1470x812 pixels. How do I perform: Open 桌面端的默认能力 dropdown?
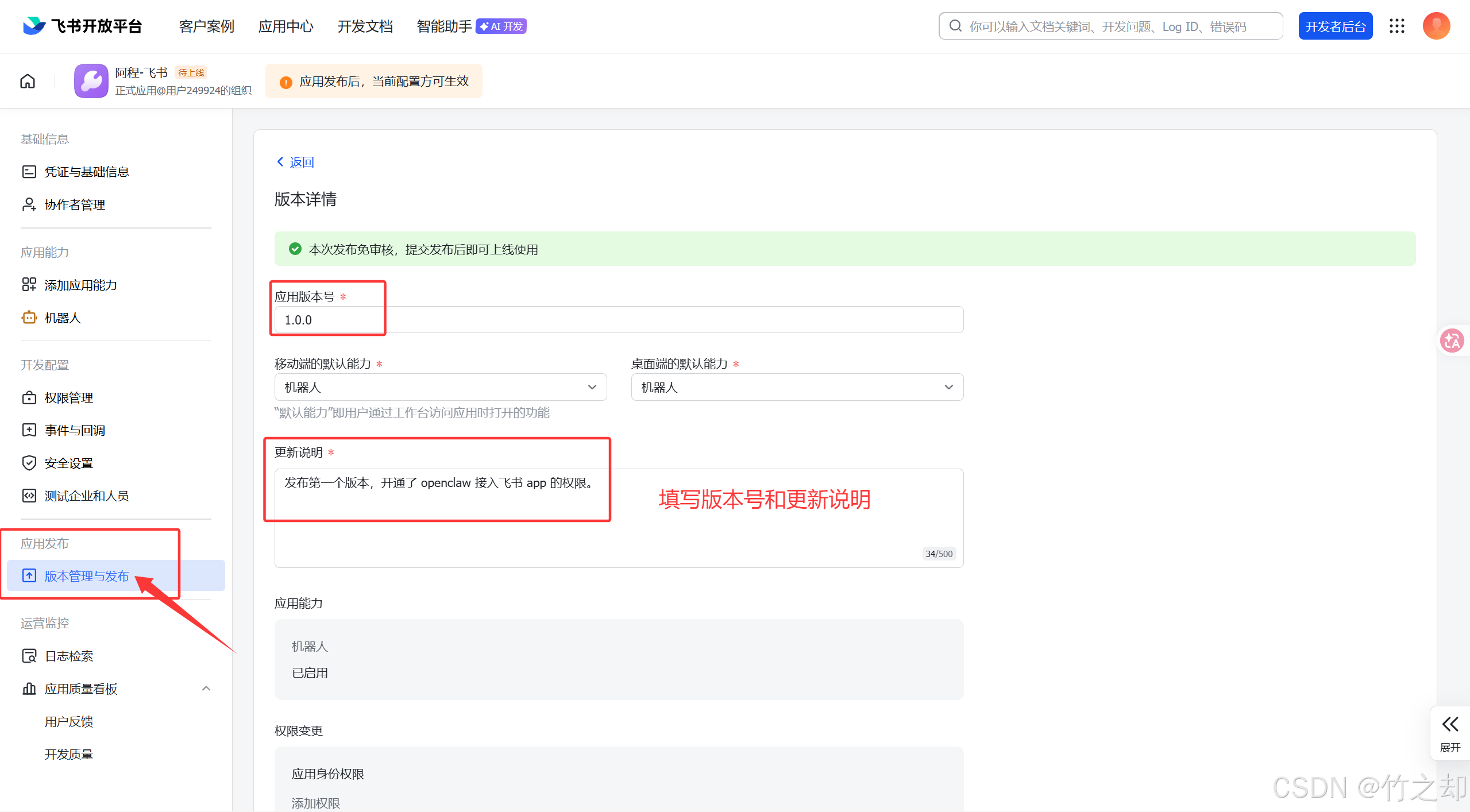point(797,388)
